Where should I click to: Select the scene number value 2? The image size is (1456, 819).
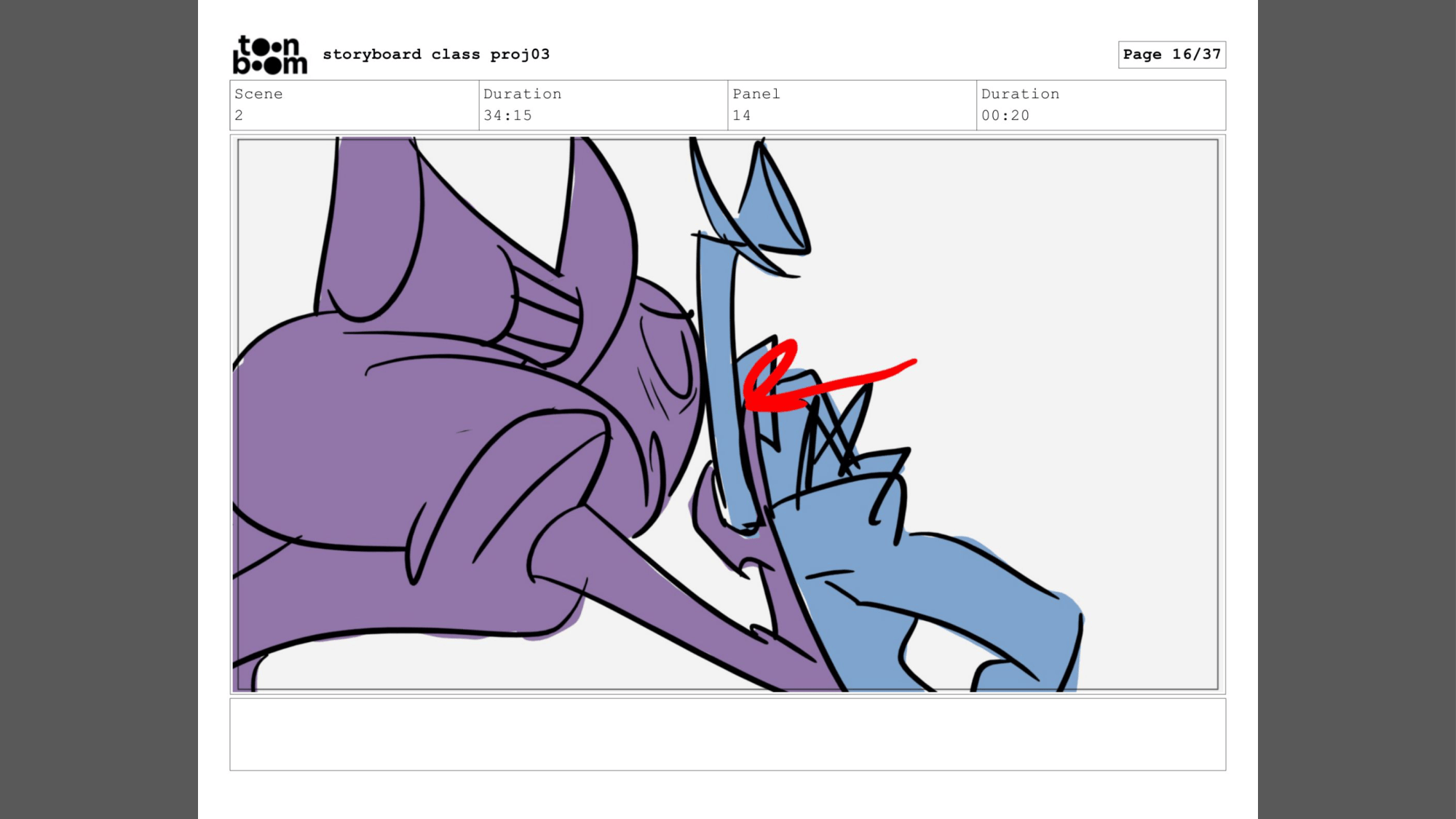(x=239, y=116)
